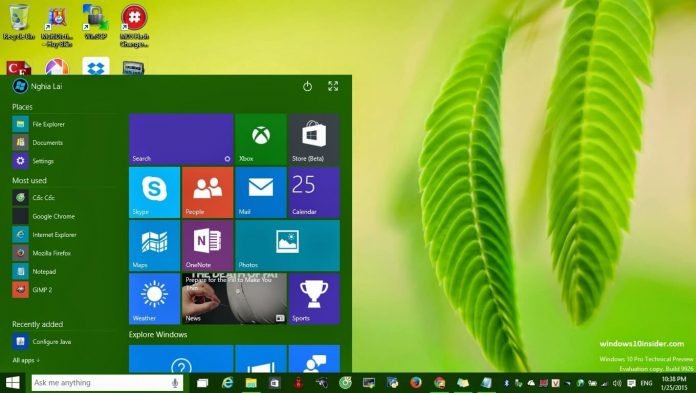The height and width of the screenshot is (393, 696).
Task: Click the Power button in Start menu
Action: click(307, 86)
